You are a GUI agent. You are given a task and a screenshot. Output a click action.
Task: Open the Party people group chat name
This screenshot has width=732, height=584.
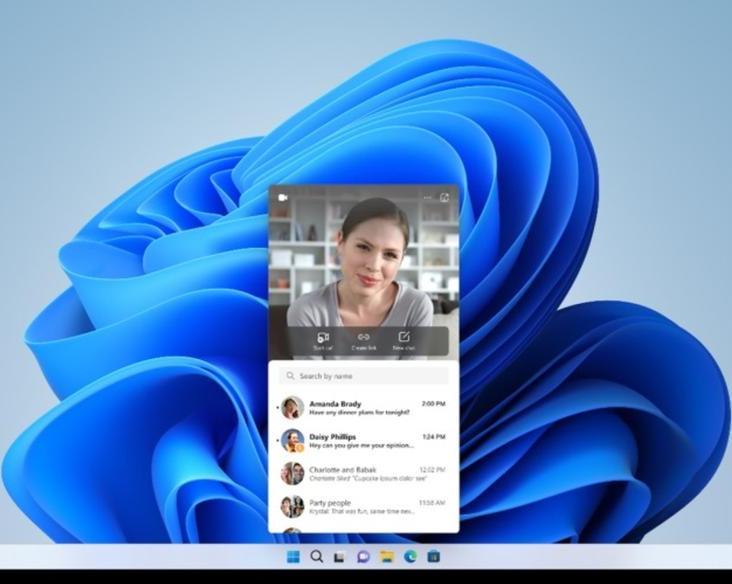pyautogui.click(x=330, y=503)
